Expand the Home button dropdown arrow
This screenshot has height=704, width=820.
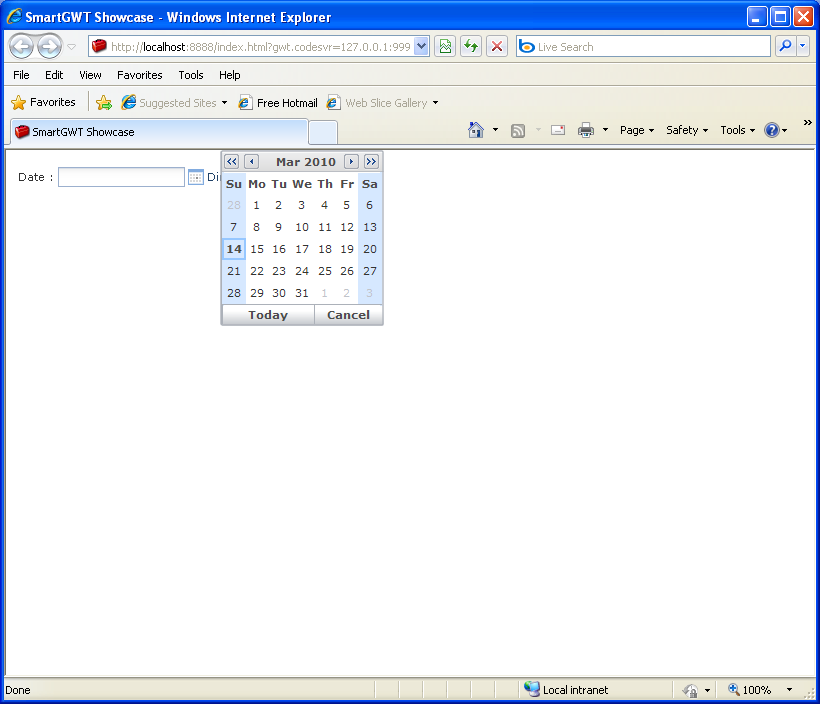(x=495, y=130)
